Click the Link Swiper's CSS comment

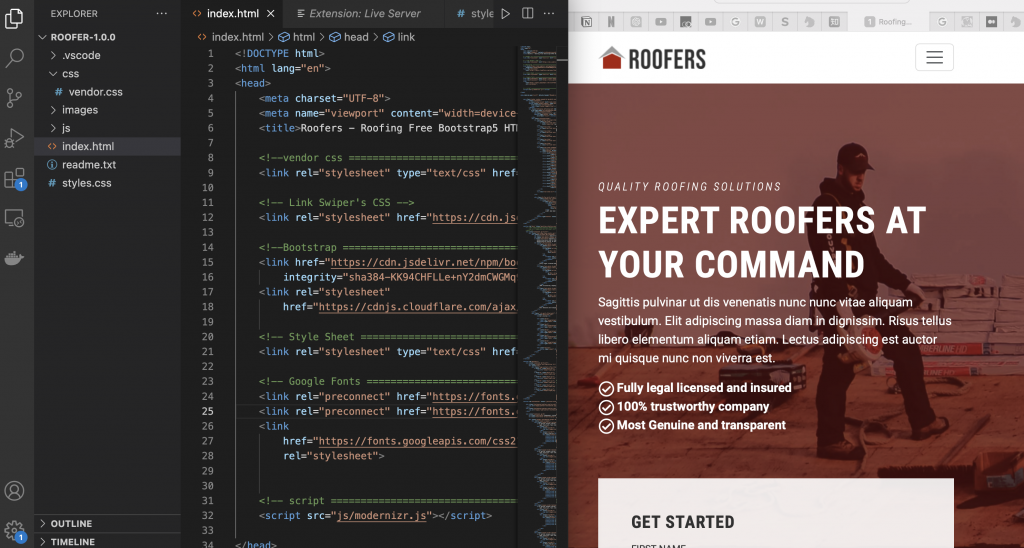pos(336,202)
